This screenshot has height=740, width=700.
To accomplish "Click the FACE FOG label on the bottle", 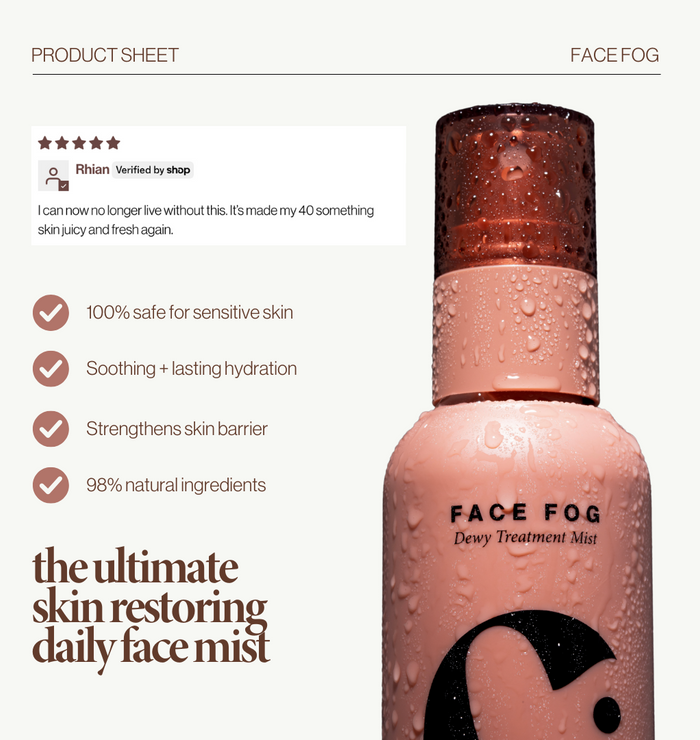I will (x=525, y=513).
